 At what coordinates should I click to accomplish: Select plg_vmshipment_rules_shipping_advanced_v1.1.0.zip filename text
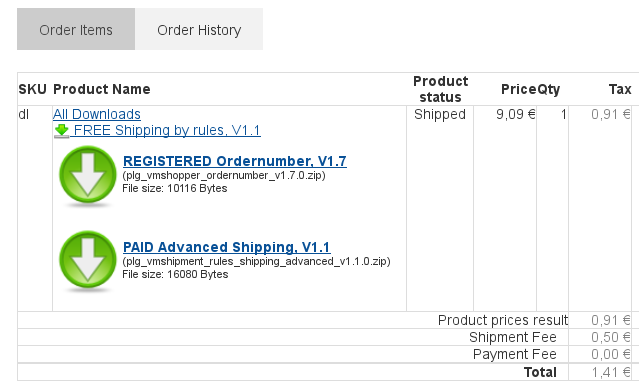pyautogui.click(x=256, y=262)
